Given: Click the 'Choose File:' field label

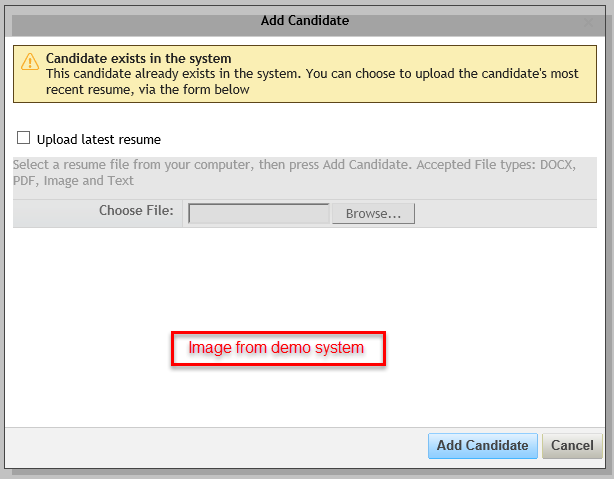Looking at the screenshot, I should (x=136, y=211).
